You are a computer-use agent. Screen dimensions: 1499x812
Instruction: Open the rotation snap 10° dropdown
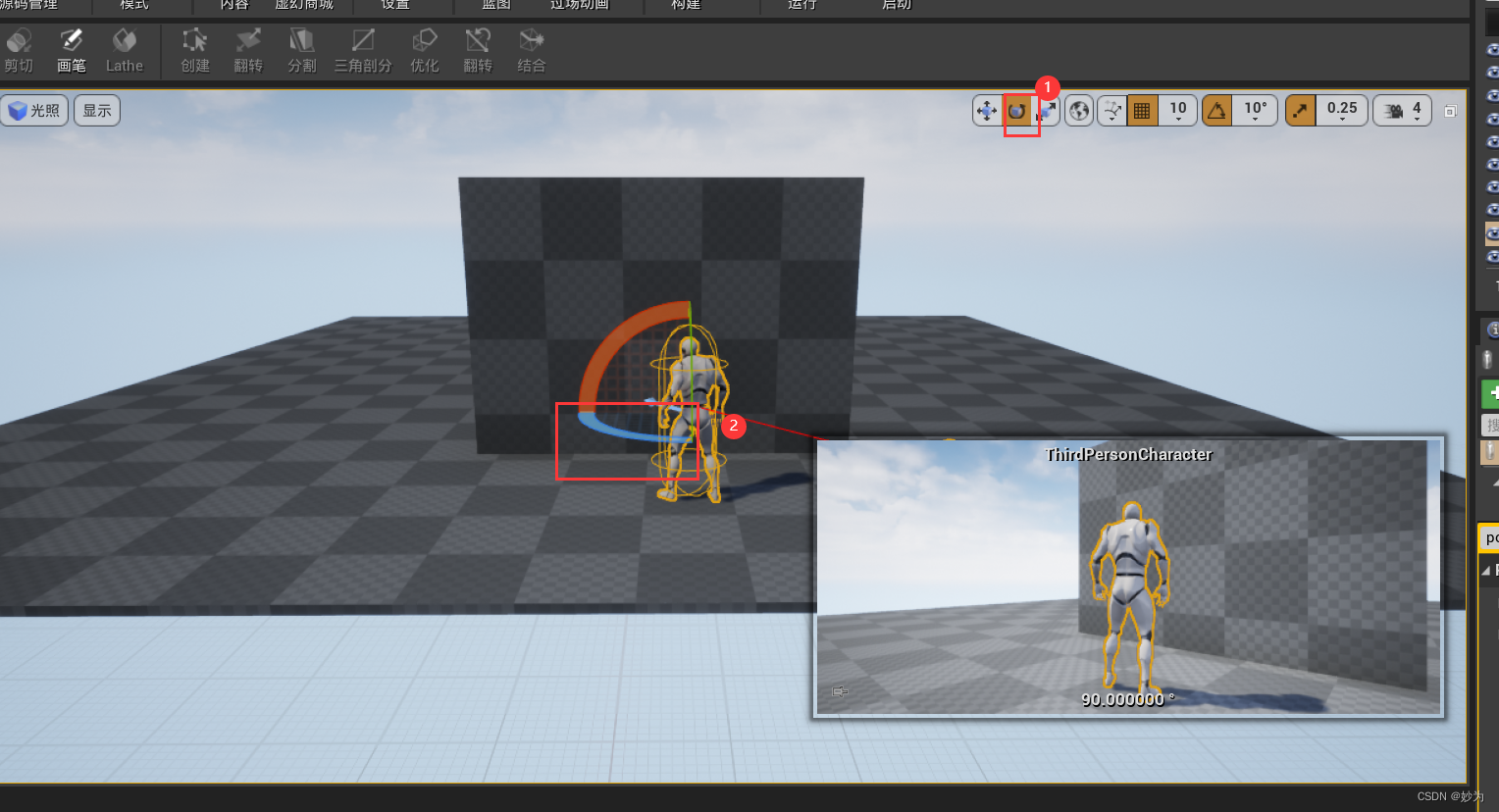pos(1256,111)
